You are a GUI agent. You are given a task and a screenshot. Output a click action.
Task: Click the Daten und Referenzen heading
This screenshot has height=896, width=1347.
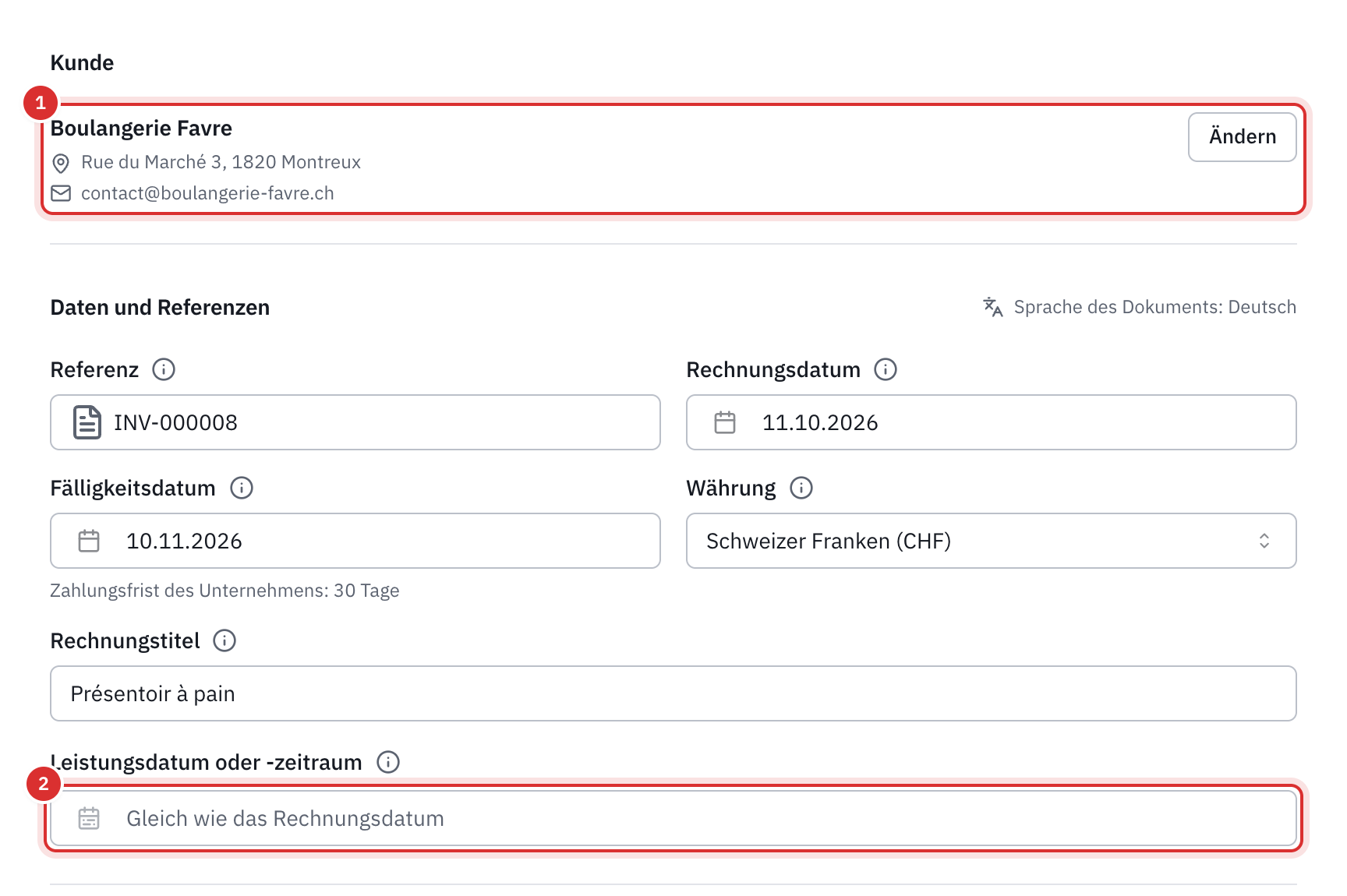[160, 307]
